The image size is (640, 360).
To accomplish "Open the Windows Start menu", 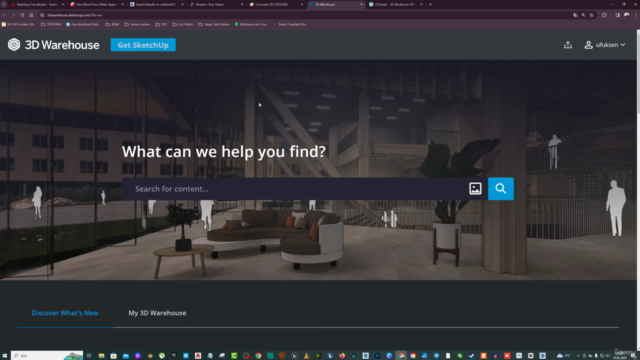I will [4, 356].
